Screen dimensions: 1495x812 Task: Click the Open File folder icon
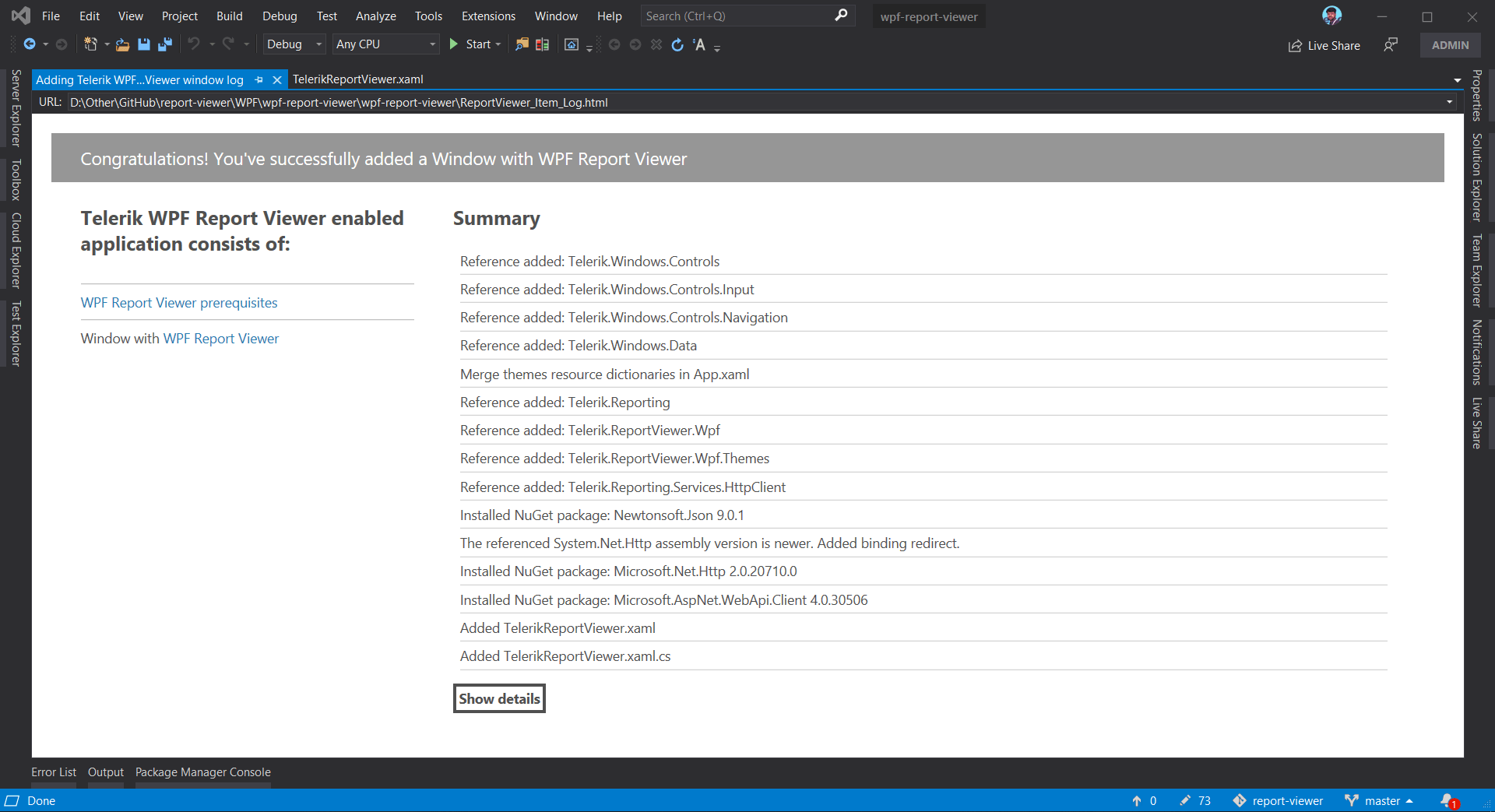pos(122,44)
